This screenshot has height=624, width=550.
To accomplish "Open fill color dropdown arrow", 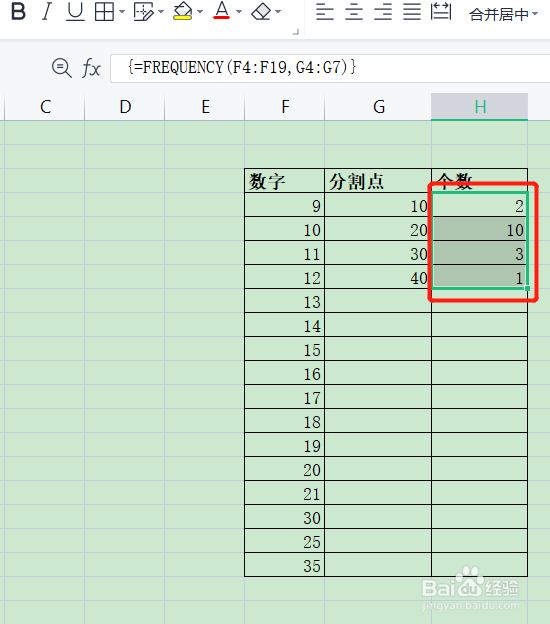I will click(200, 12).
